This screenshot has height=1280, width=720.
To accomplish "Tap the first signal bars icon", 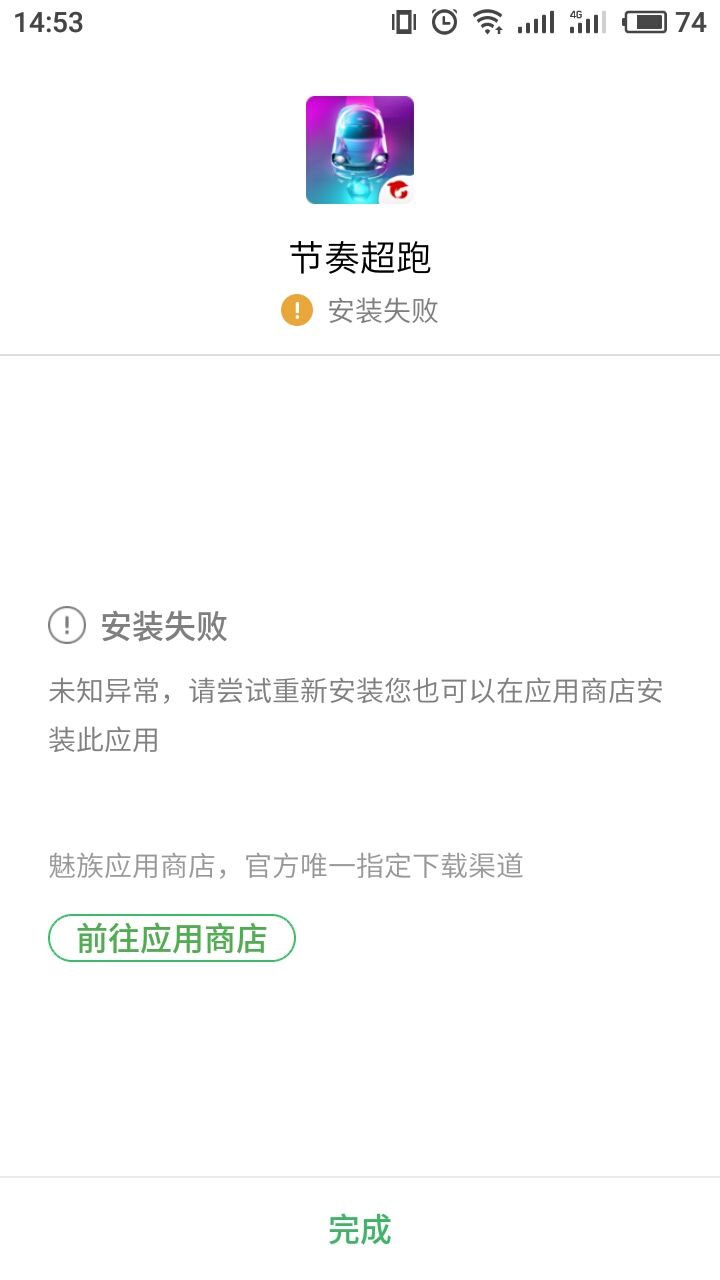I will pyautogui.click(x=536, y=22).
